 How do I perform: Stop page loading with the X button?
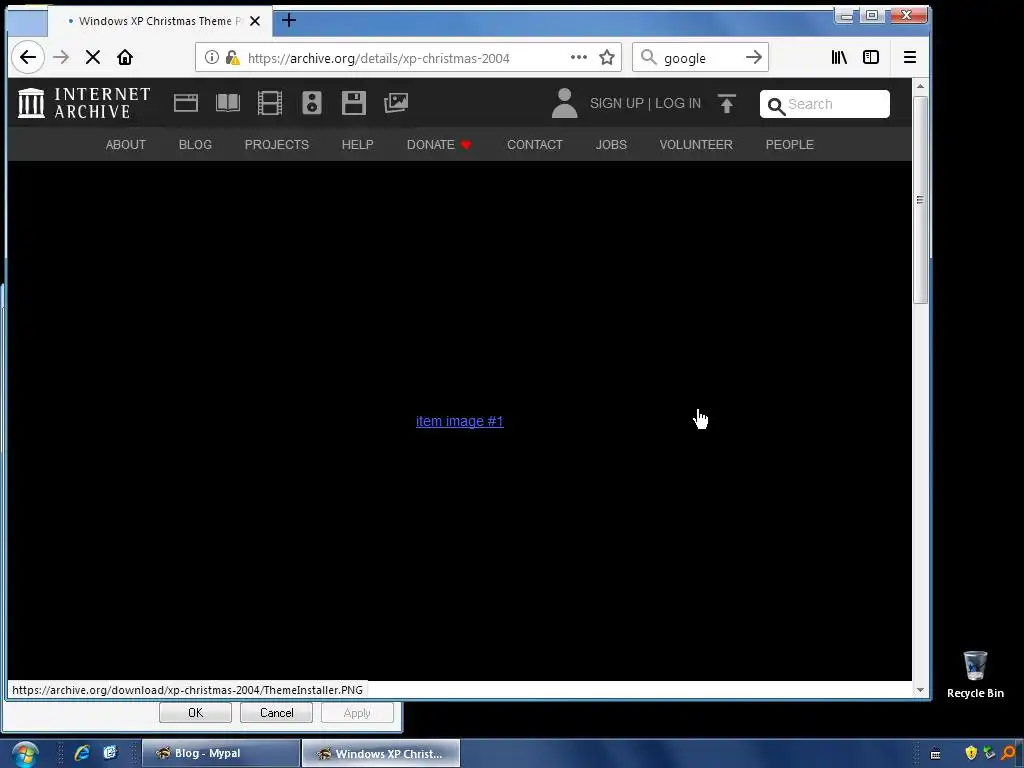(93, 57)
